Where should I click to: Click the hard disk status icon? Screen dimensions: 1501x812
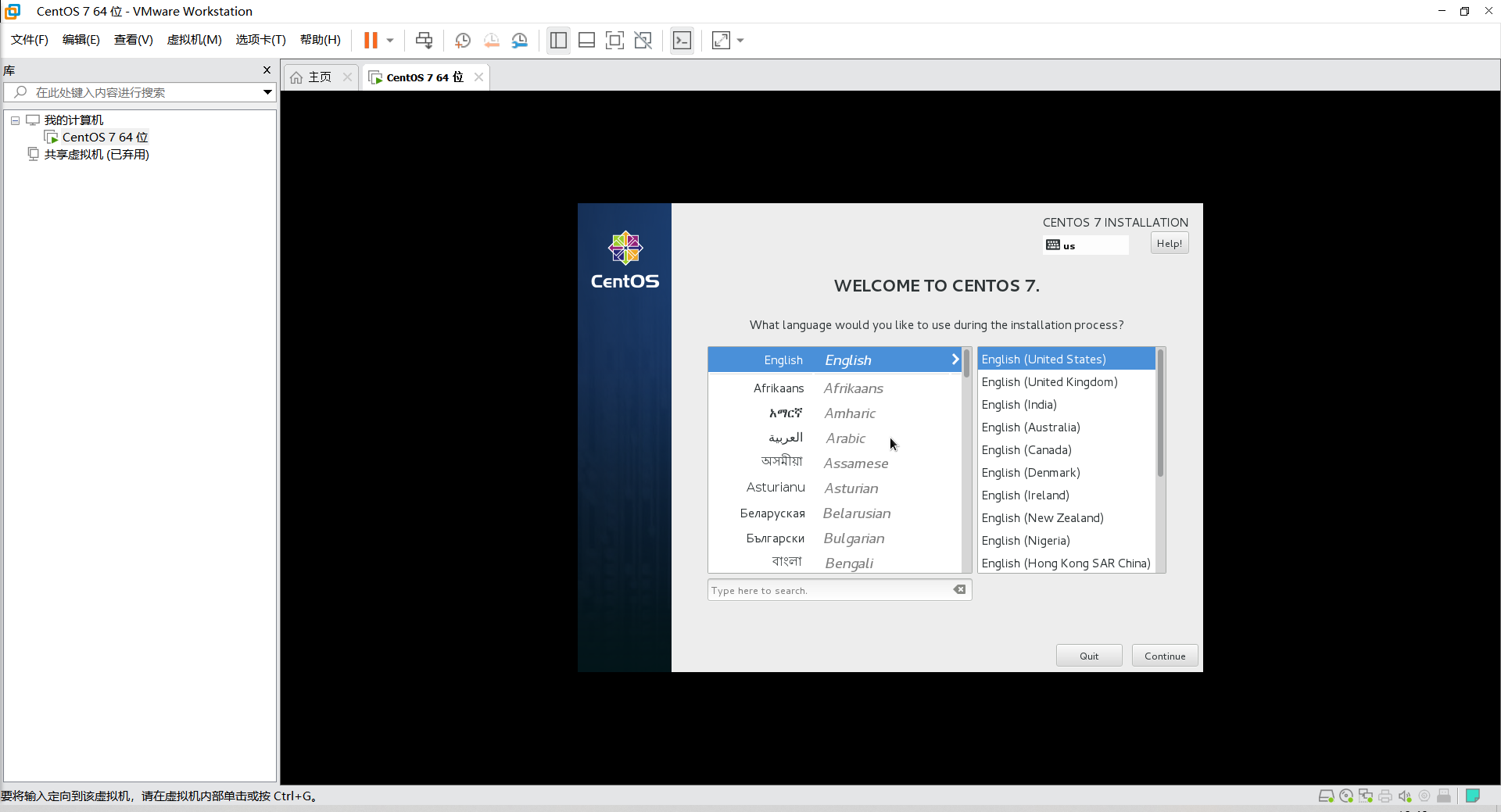(1326, 796)
